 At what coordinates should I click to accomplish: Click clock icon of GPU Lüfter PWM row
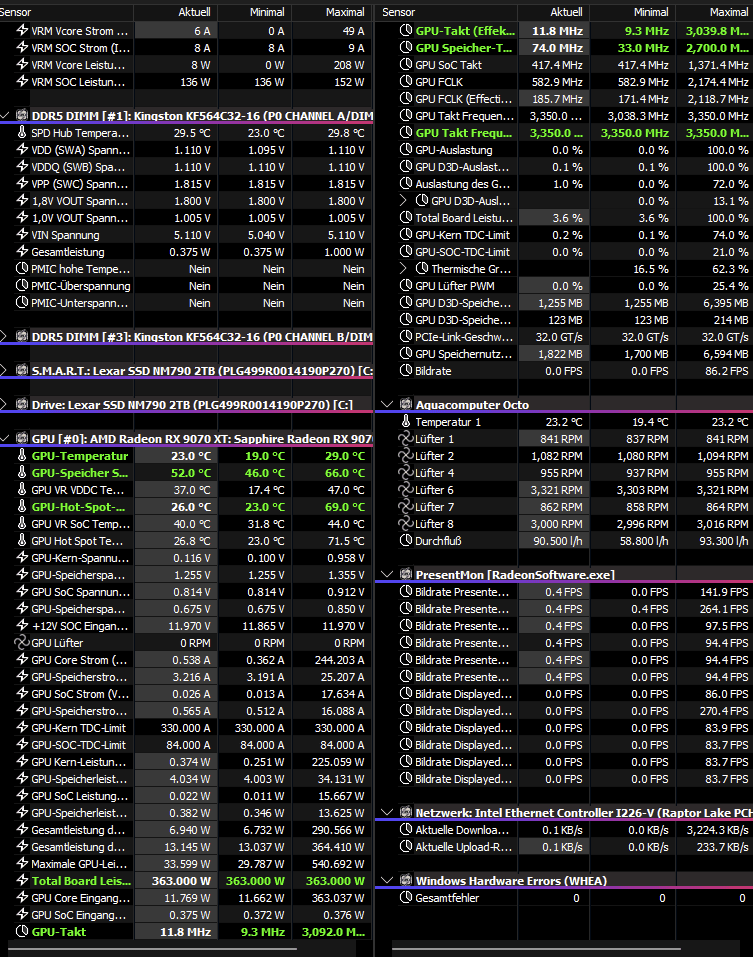406,286
